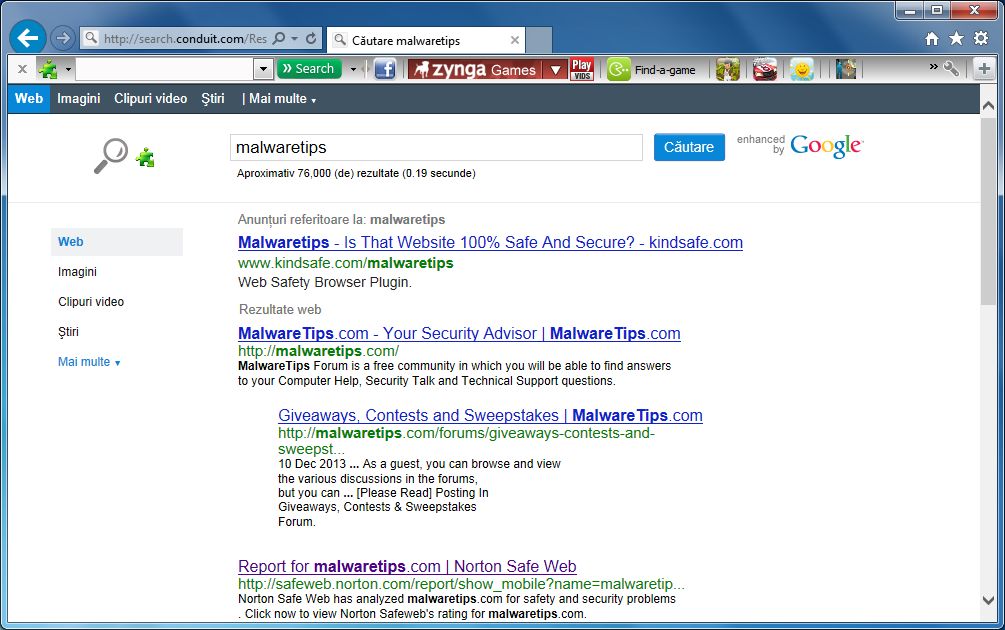This screenshot has height=630, width=1005.
Task: Click the green Find-a-game icon
Action: click(x=619, y=69)
